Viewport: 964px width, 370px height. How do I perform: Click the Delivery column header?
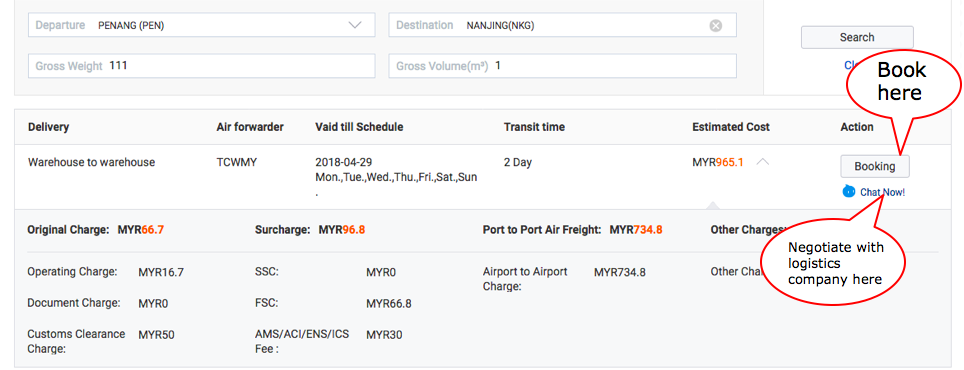(49, 127)
